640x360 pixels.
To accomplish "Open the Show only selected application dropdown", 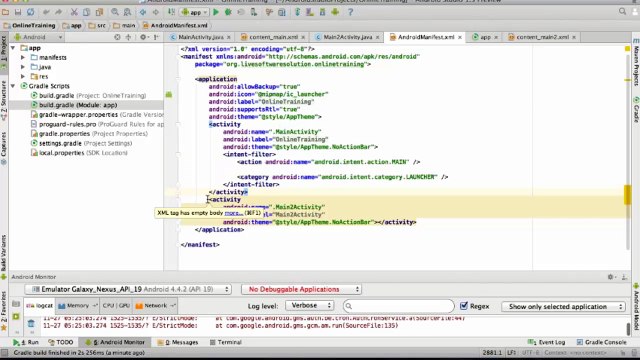I will point(564,306).
